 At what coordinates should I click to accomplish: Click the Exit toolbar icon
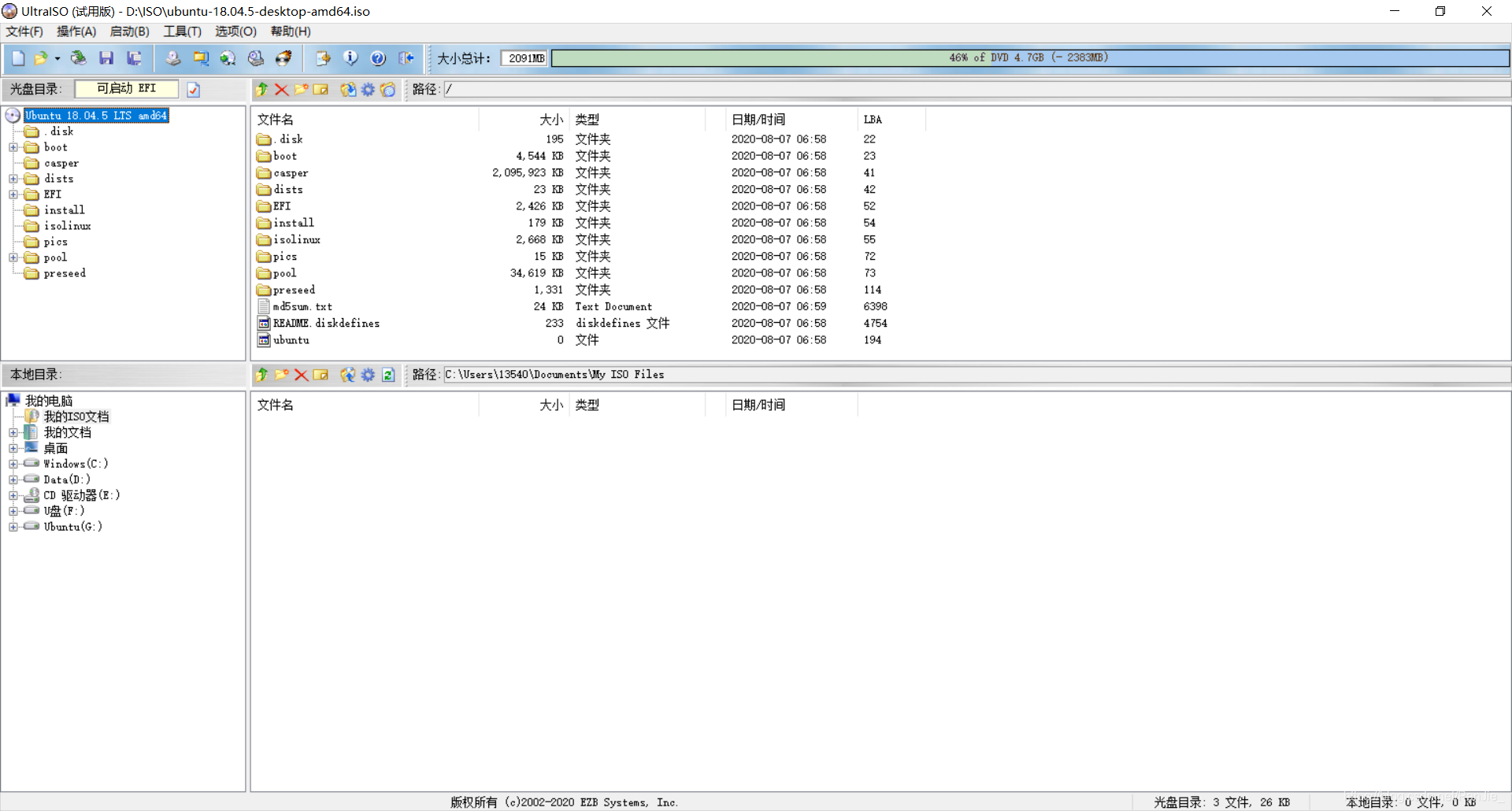tap(406, 58)
